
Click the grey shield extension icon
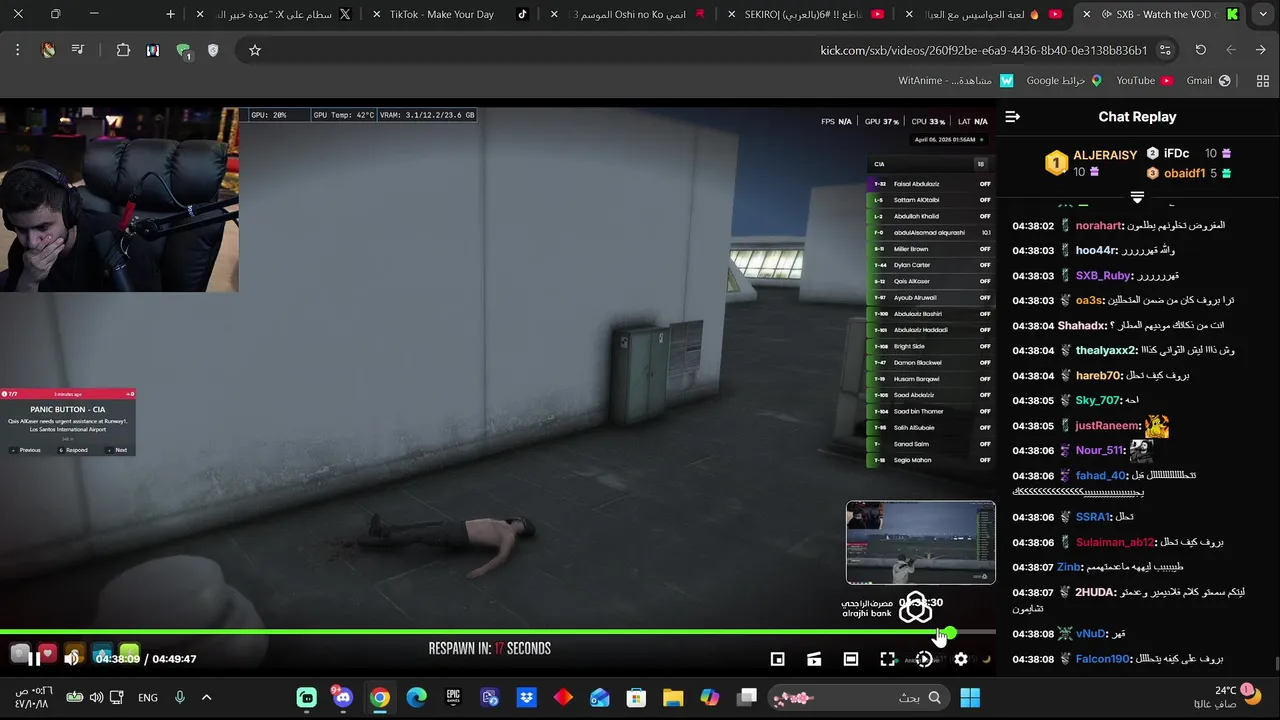click(213, 50)
